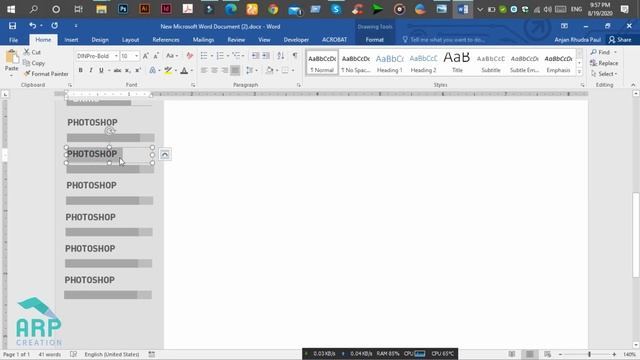Toggle strikethrough formatting
Image resolution: width=640 pixels, height=360 pixels.
pyautogui.click(x=117, y=70)
